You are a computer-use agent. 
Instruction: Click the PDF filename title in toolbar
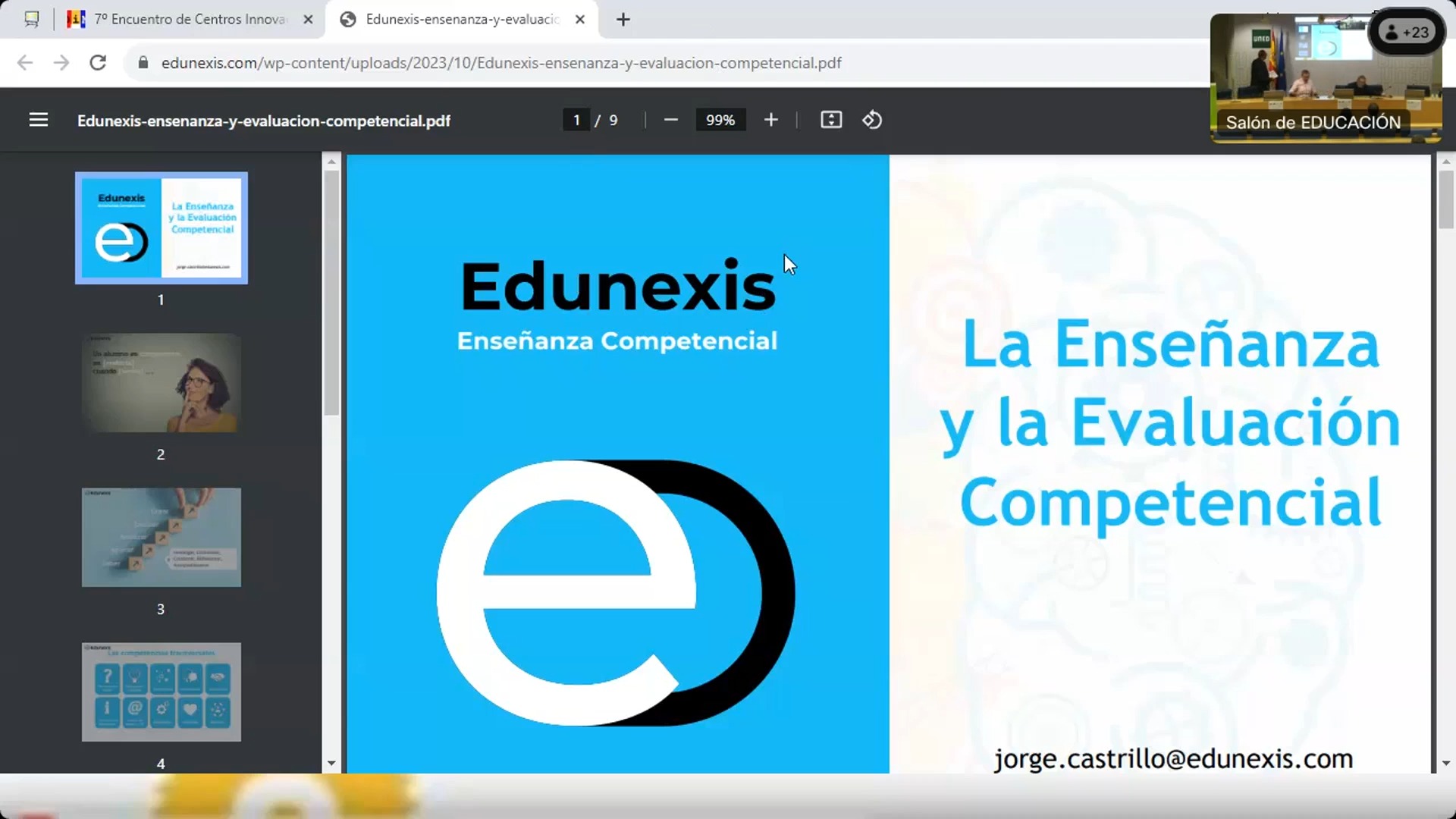264,121
